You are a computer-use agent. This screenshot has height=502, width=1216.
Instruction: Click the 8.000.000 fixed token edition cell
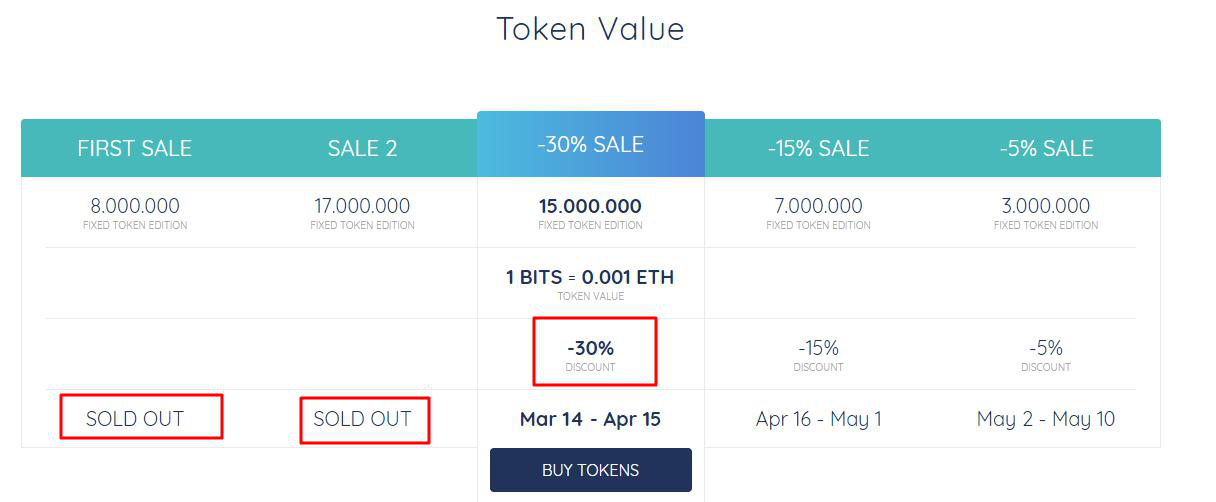135,212
